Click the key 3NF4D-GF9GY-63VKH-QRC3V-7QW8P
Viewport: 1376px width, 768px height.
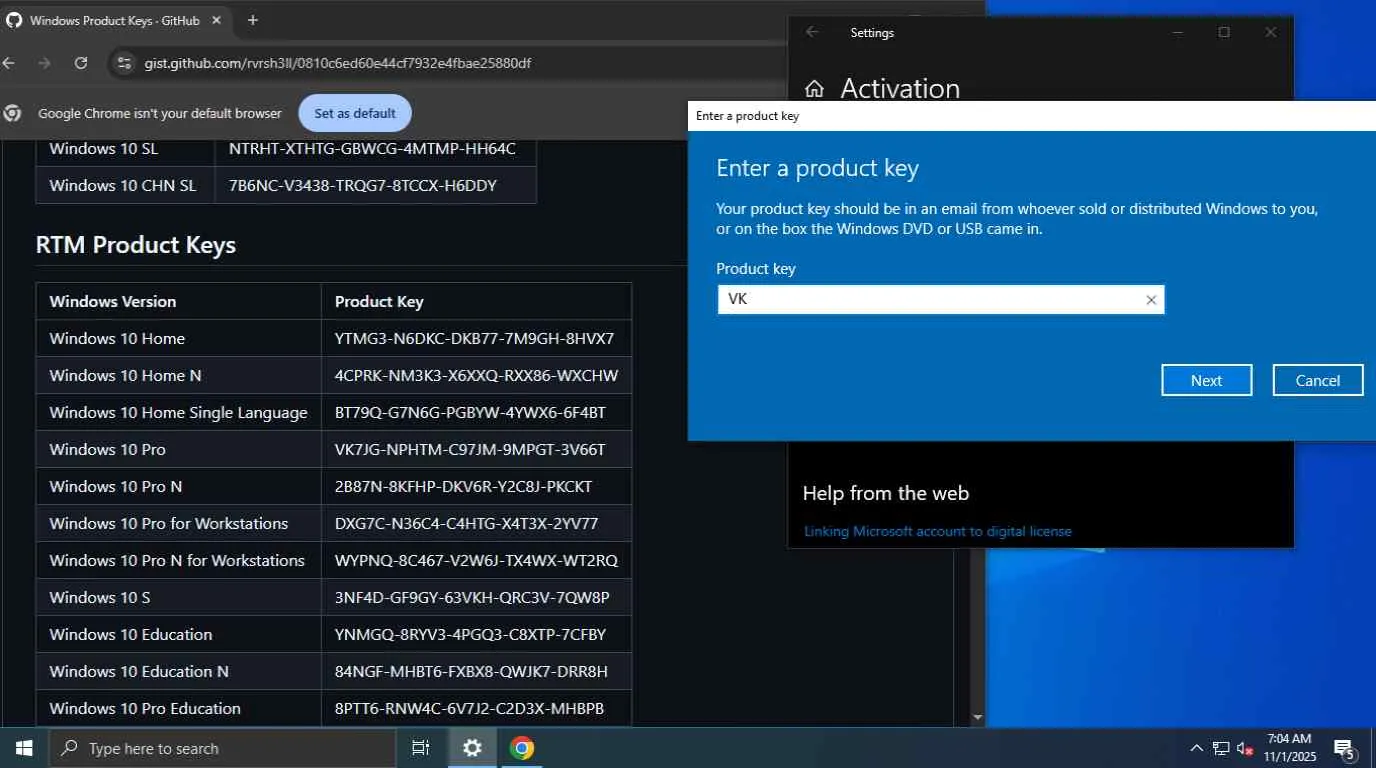[x=472, y=597]
